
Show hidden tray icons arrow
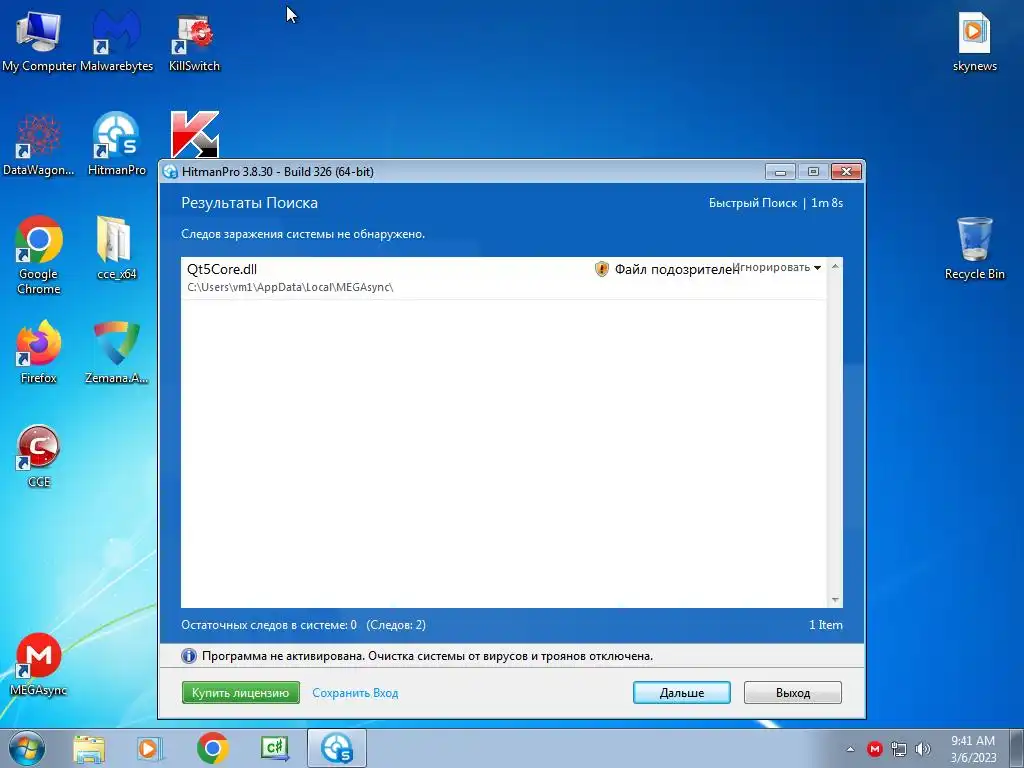point(850,749)
